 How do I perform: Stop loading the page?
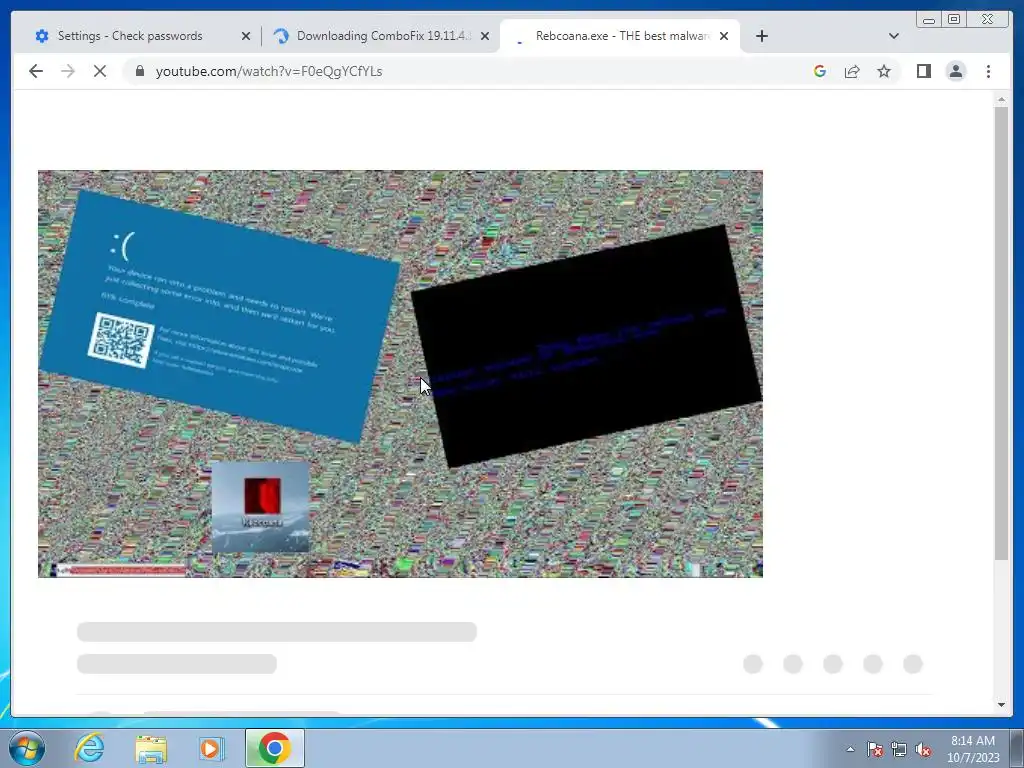pyautogui.click(x=100, y=71)
